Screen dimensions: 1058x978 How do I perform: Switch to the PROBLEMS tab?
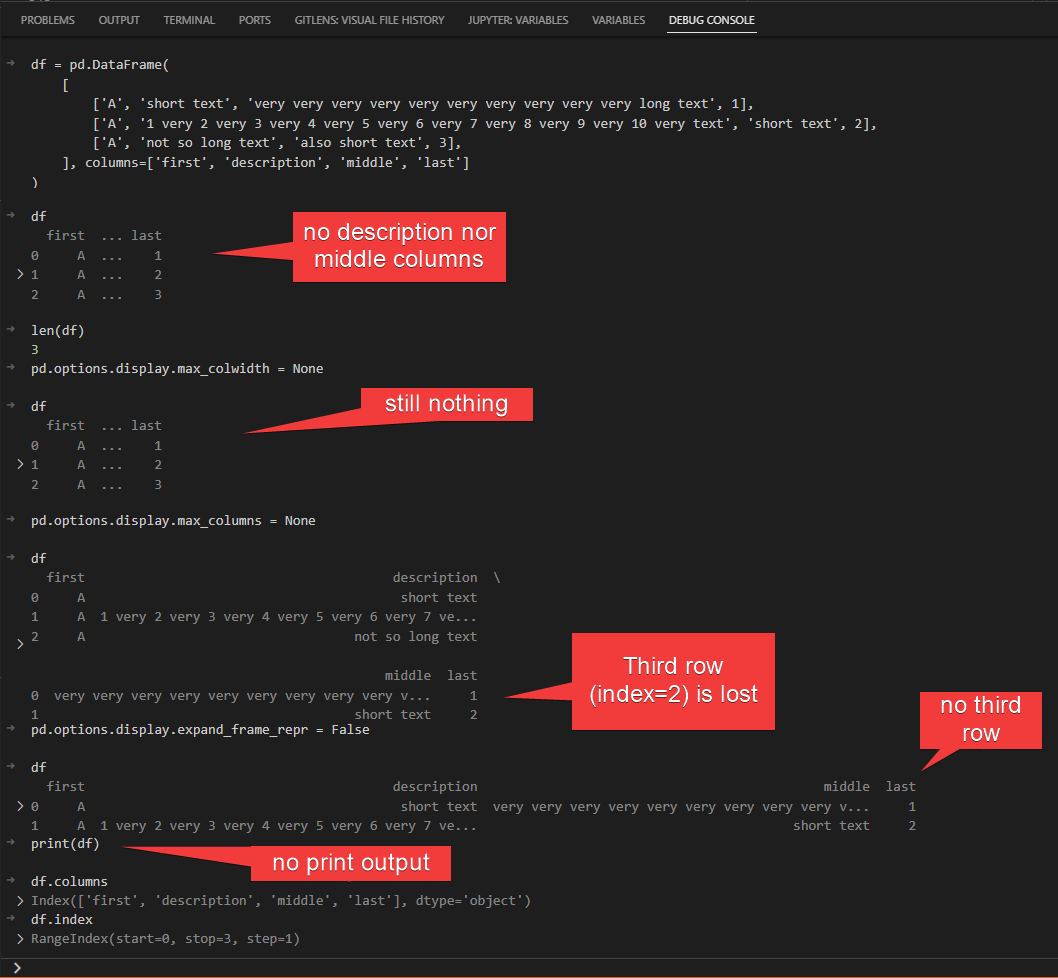[47, 19]
